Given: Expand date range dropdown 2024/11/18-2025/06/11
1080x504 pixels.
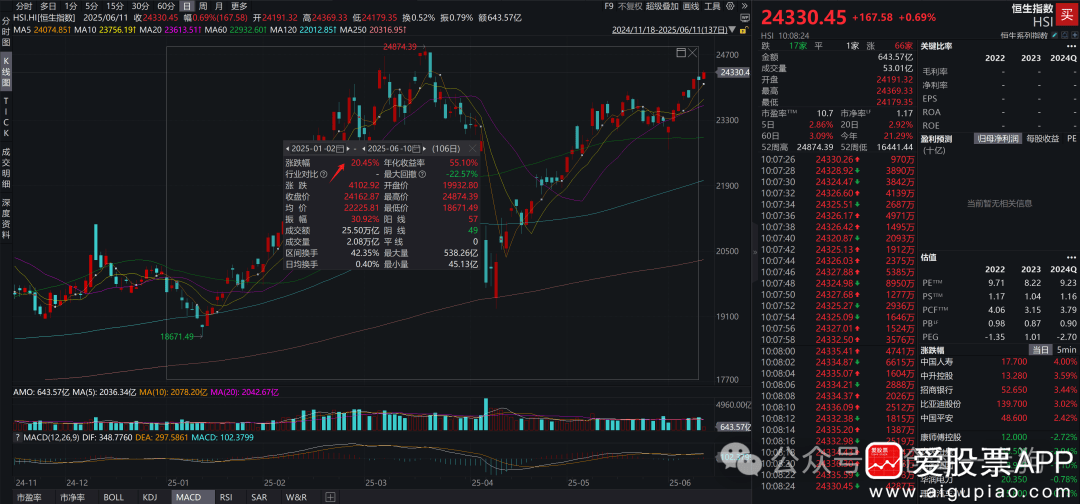Looking at the screenshot, I should click(731, 30).
